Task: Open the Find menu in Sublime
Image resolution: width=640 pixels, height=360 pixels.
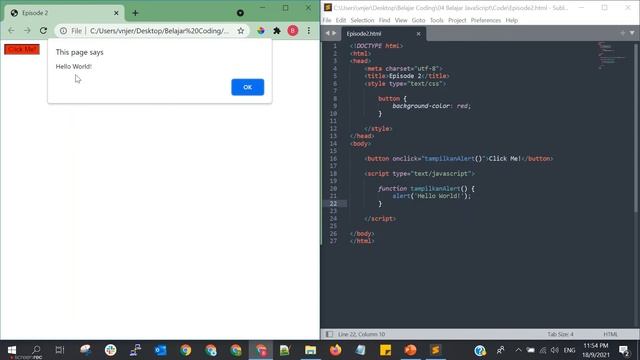Action: click(384, 20)
